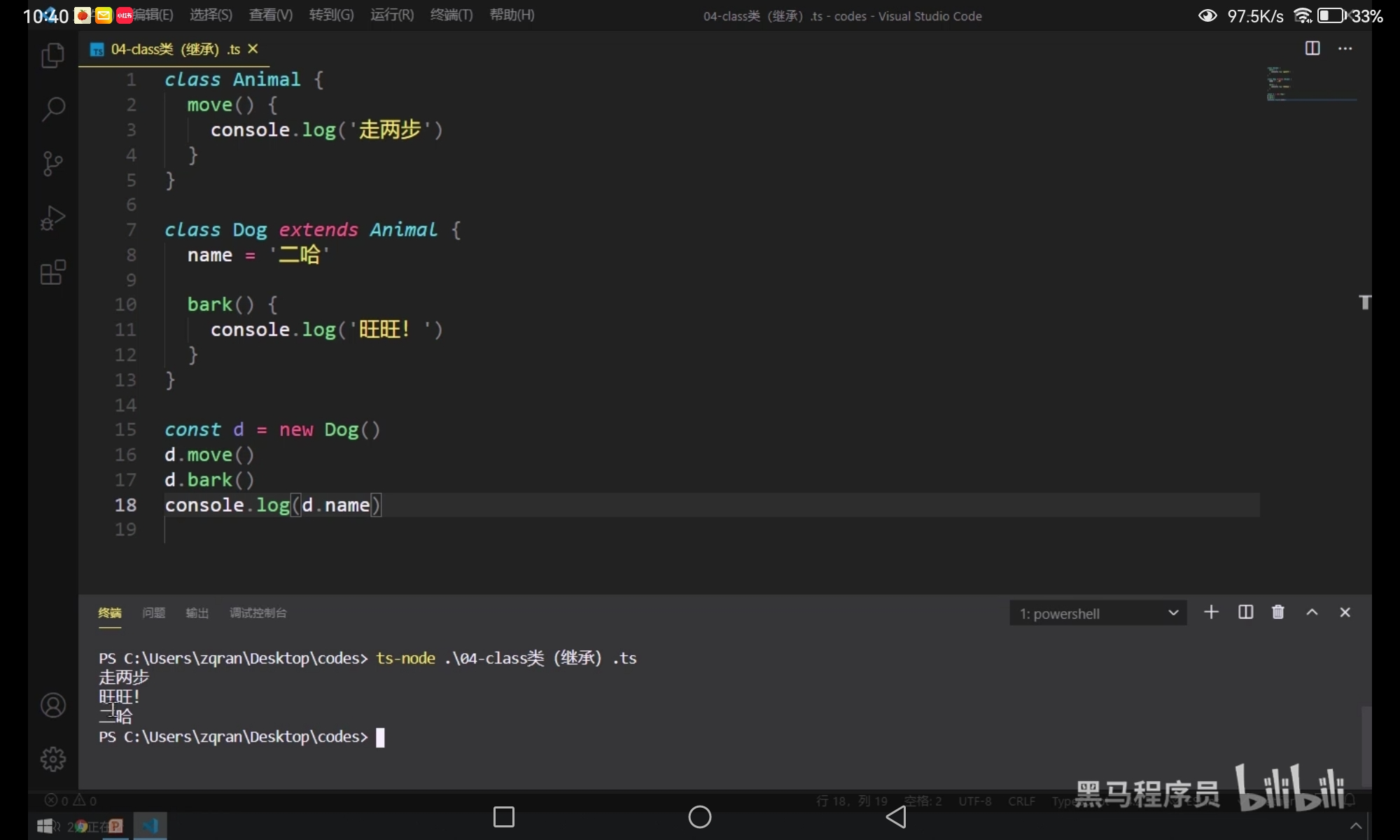Open the Extensions view

[52, 272]
